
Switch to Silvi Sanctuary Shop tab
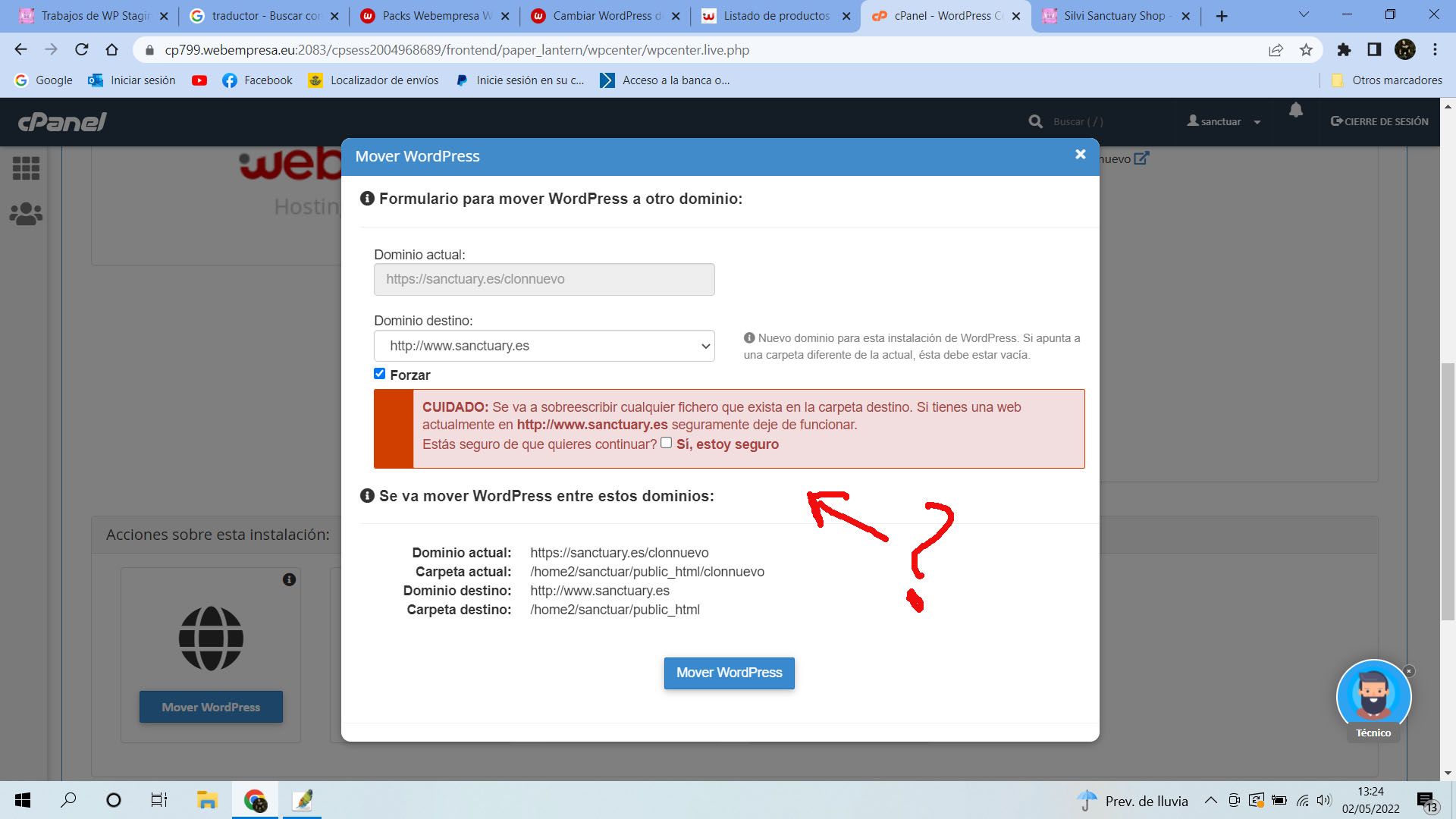(1116, 16)
